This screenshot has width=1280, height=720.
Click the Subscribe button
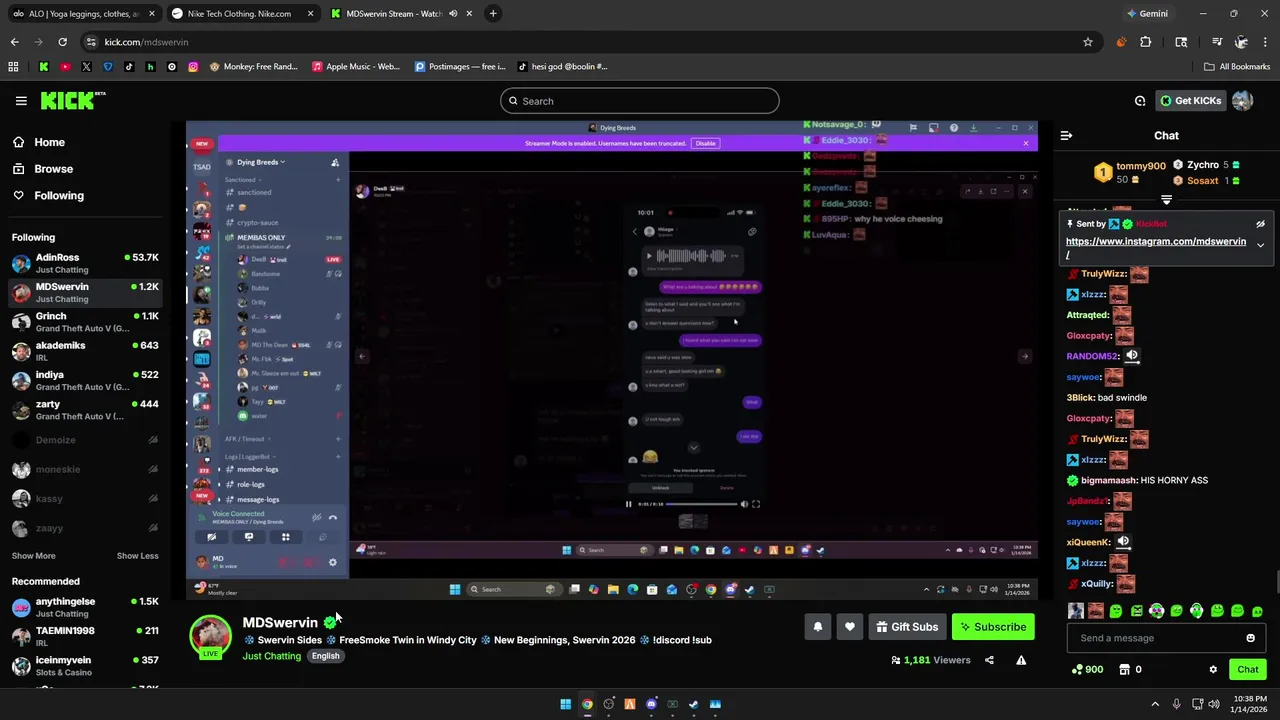coord(993,627)
